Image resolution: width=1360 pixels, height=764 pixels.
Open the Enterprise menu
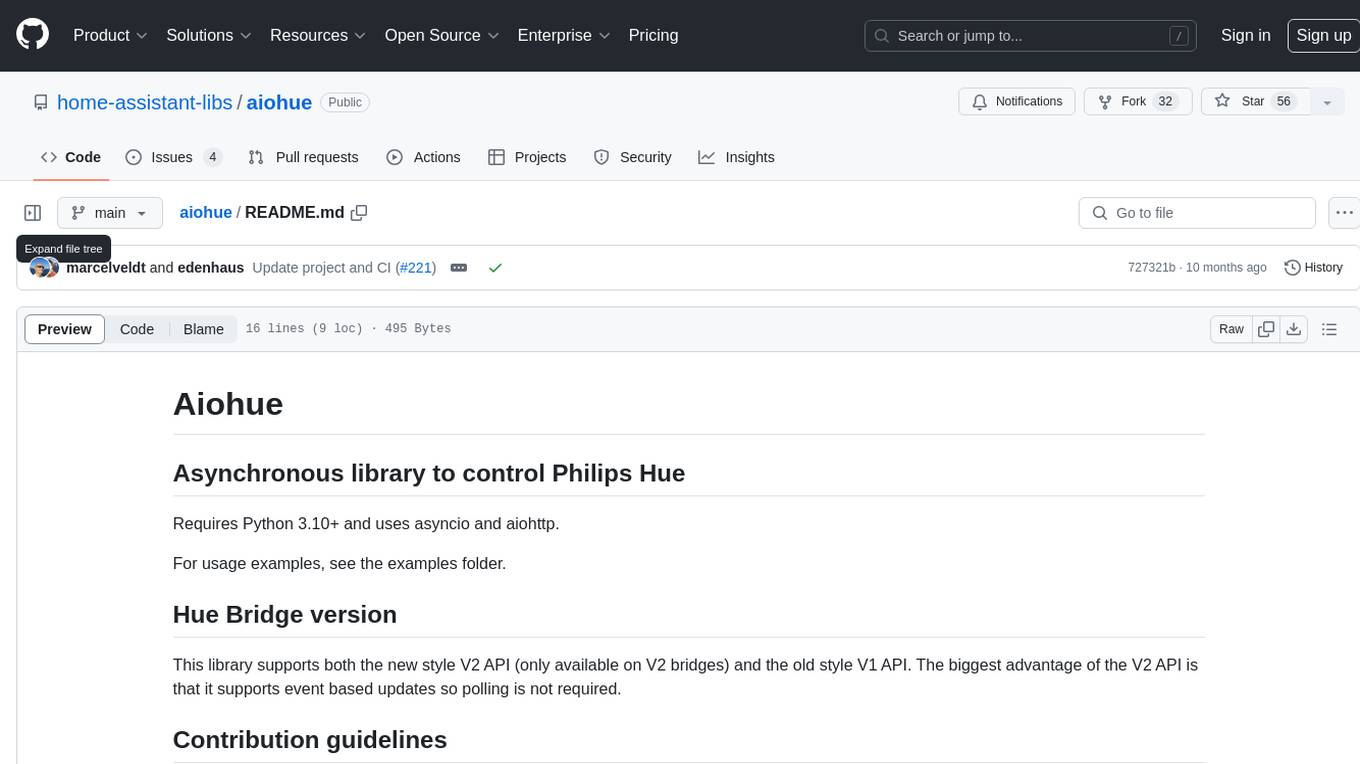point(563,35)
